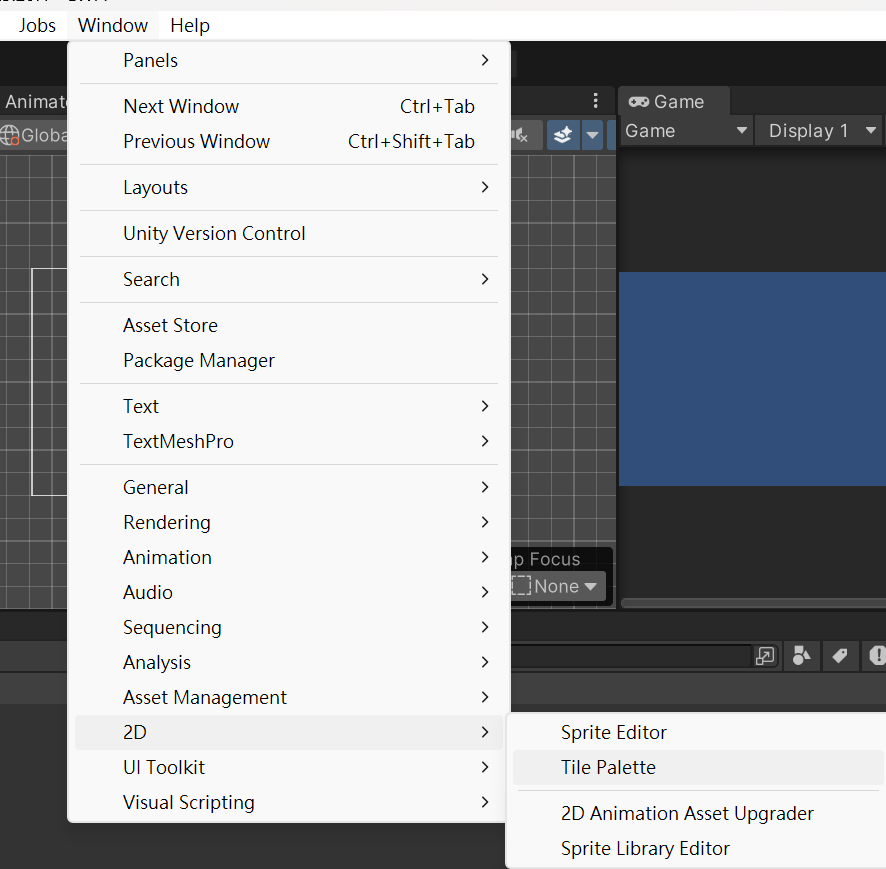Open the Help menu
The image size is (886, 869).
pos(190,25)
